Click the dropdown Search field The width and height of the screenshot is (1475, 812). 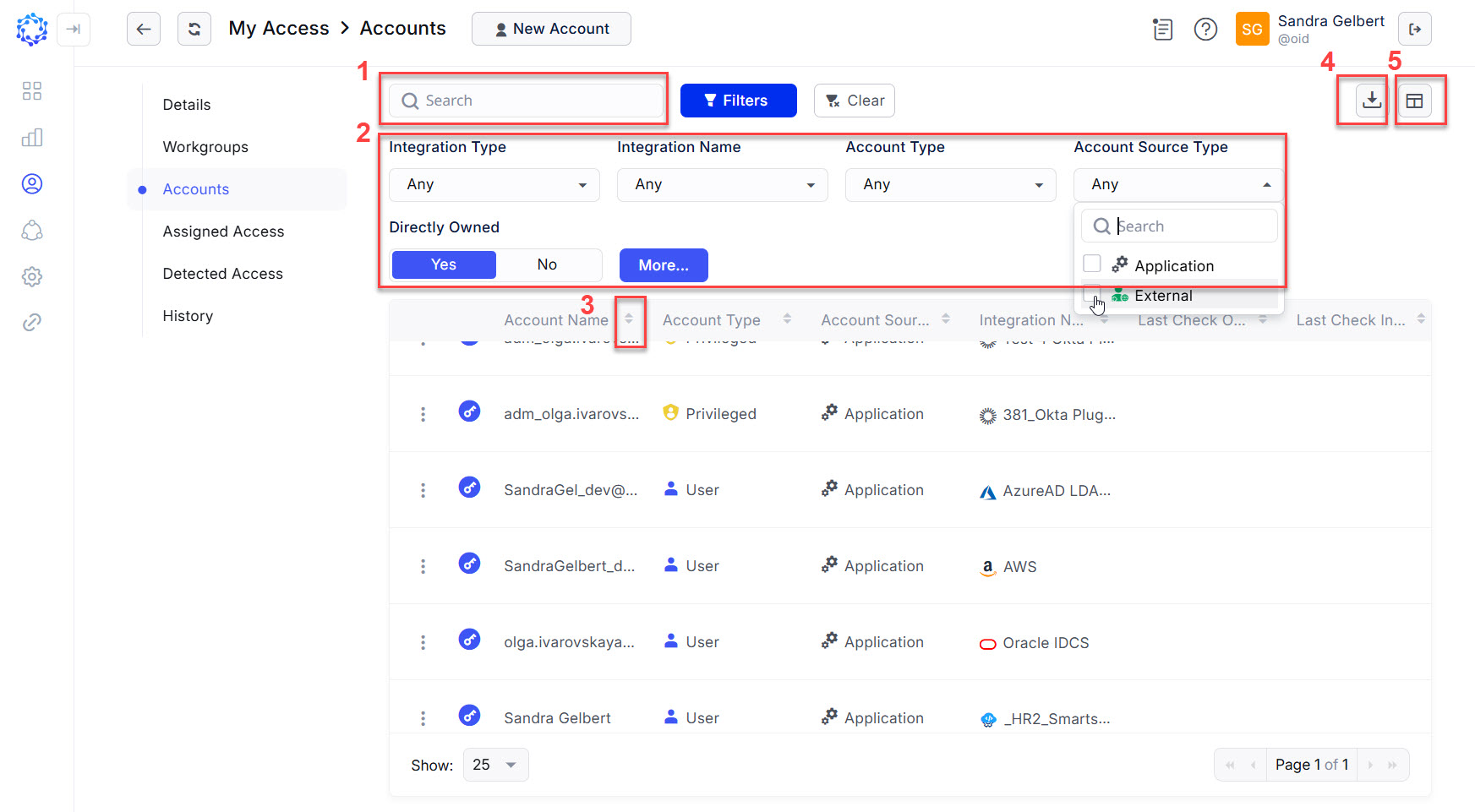pos(1179,226)
